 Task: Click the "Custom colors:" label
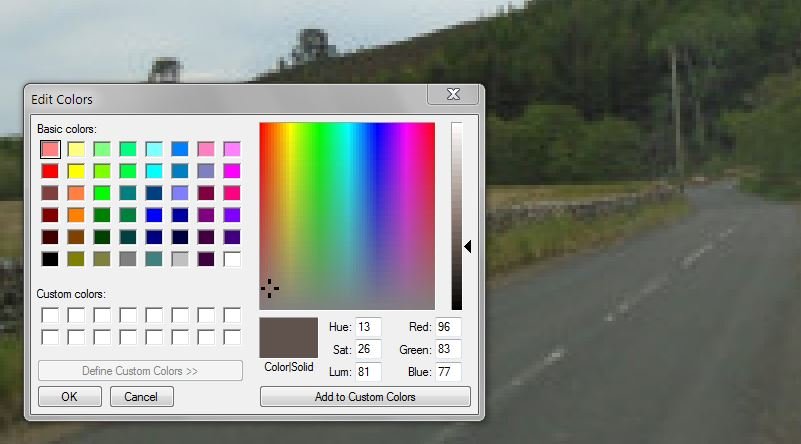[x=71, y=294]
